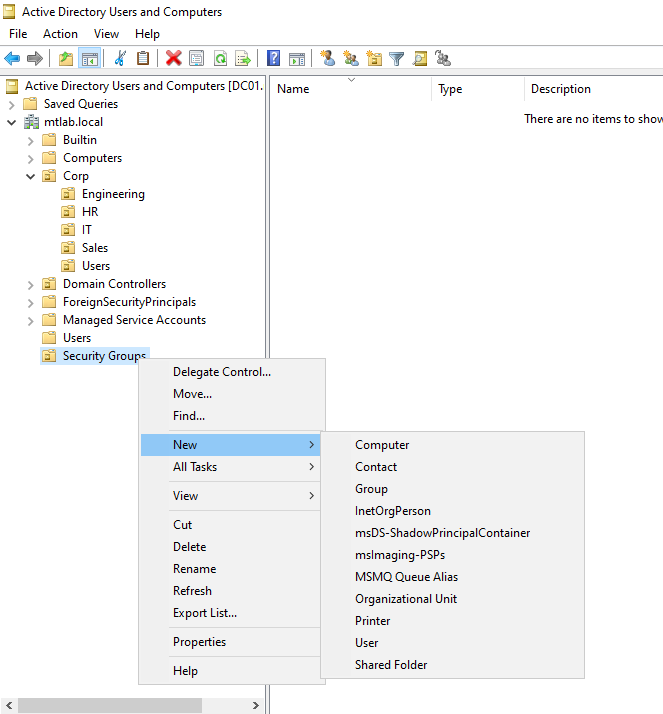The width and height of the screenshot is (663, 714).
Task: Create a new Shared Folder from submenu
Action: (453, 665)
